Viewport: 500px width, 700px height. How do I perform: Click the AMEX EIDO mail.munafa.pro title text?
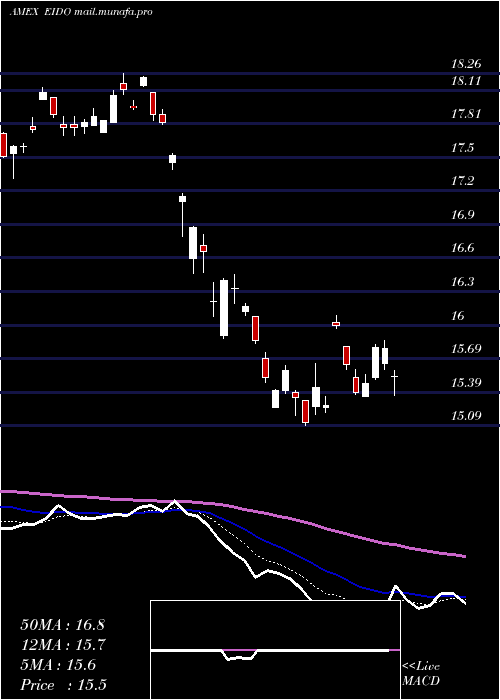81,12
